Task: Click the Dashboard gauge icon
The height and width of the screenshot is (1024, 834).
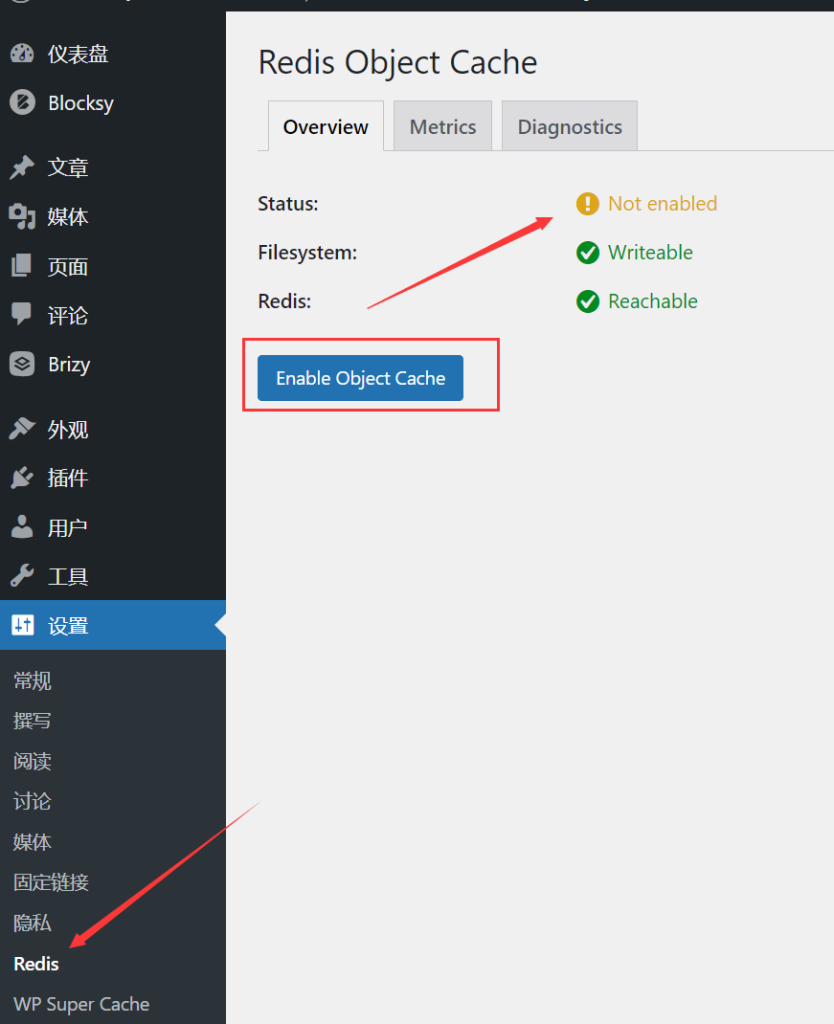Action: [x=22, y=54]
